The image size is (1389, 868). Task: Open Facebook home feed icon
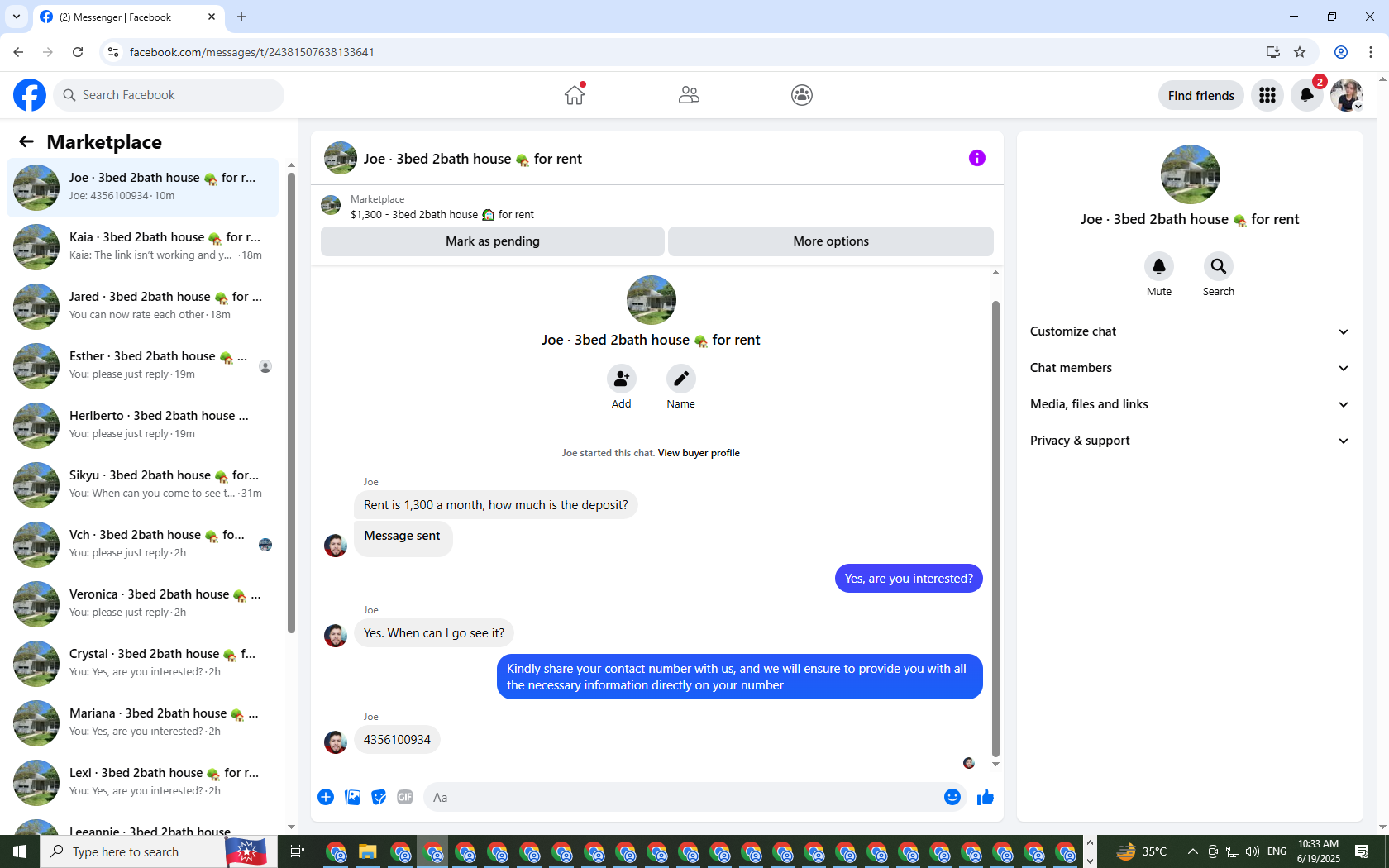[575, 95]
